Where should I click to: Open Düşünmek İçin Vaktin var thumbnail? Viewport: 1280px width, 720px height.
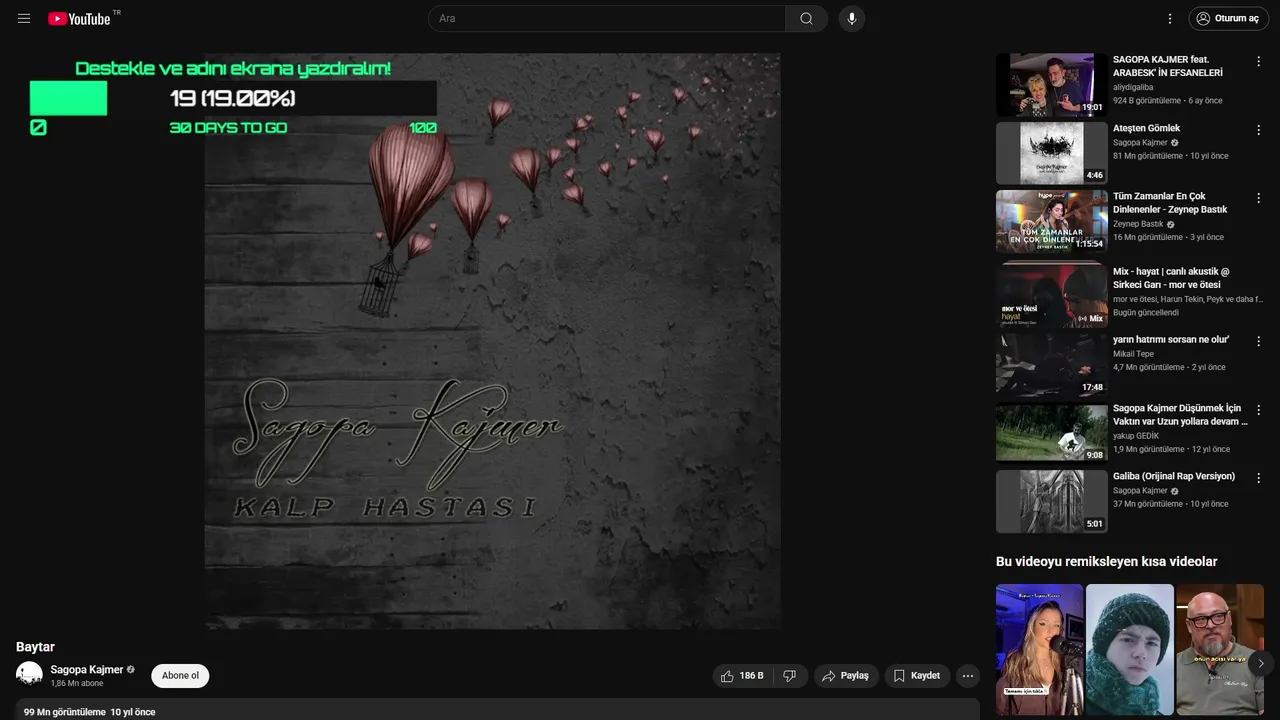click(x=1051, y=433)
